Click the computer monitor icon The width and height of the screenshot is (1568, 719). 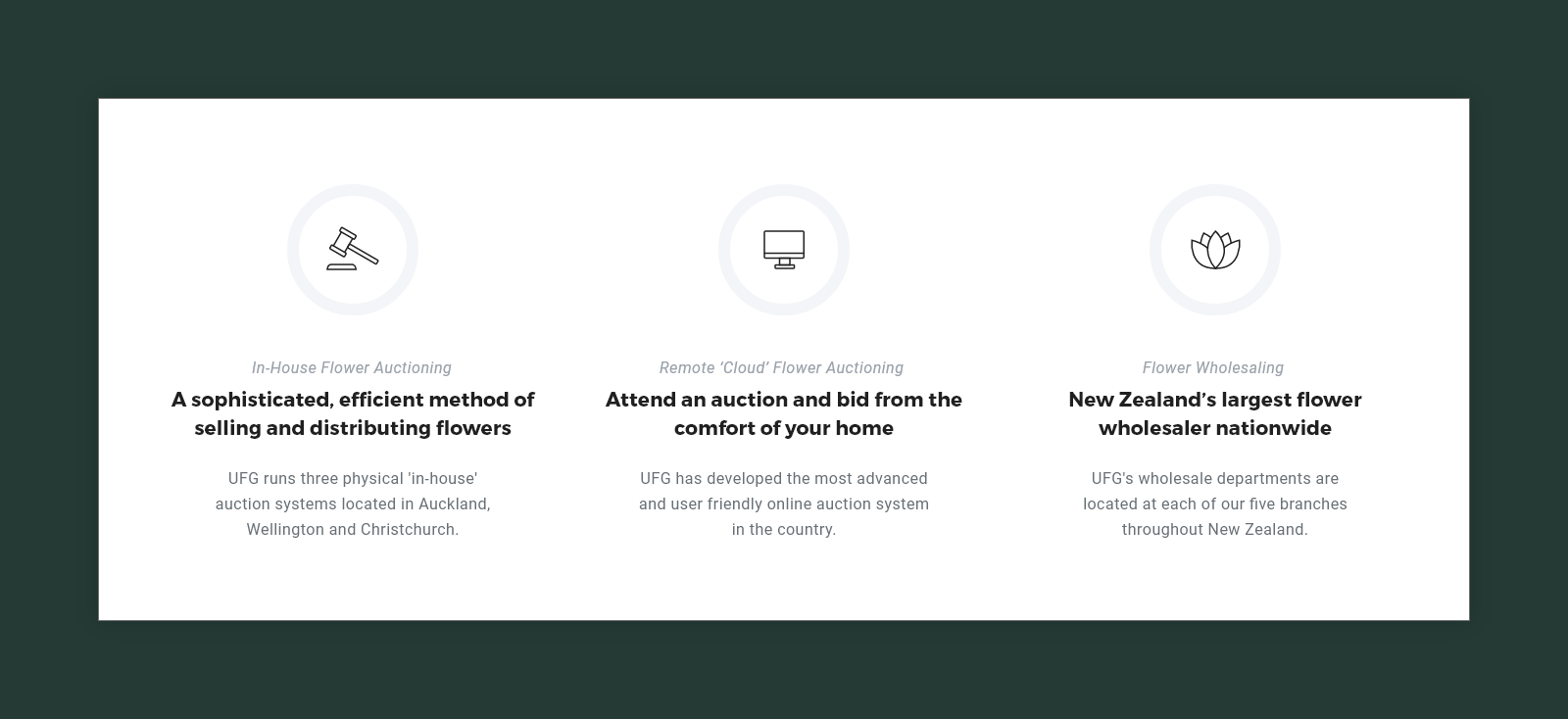[x=784, y=250]
